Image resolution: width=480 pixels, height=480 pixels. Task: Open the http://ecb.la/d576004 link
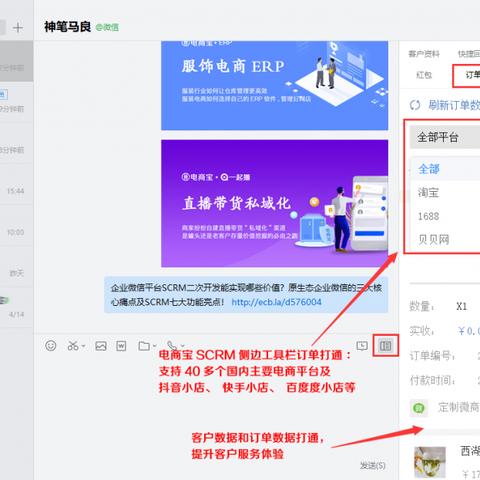(x=276, y=302)
